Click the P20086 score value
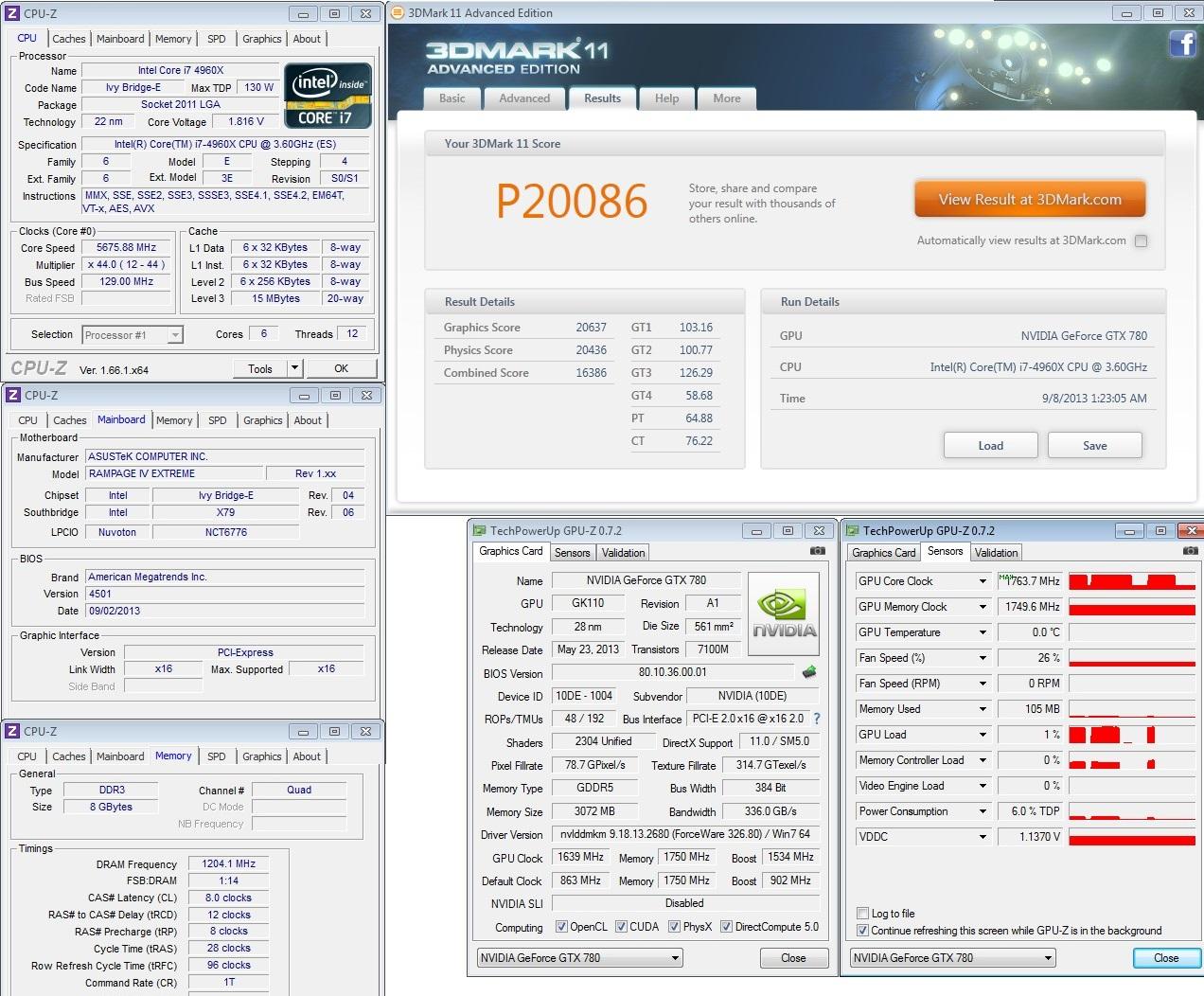Image resolution: width=1204 pixels, height=996 pixels. coord(572,201)
